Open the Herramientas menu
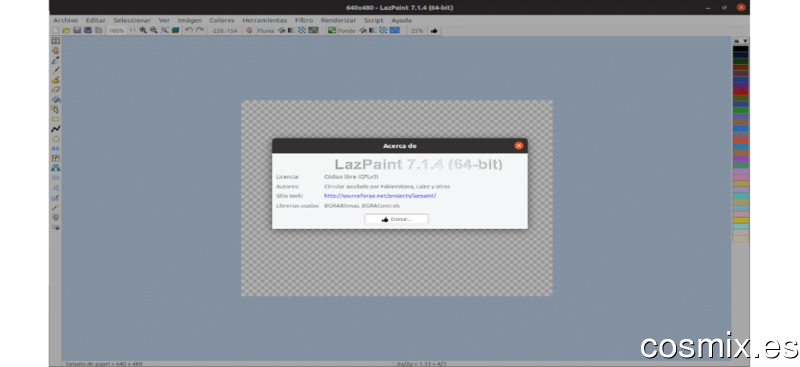This screenshot has width=800, height=367. coord(264,20)
